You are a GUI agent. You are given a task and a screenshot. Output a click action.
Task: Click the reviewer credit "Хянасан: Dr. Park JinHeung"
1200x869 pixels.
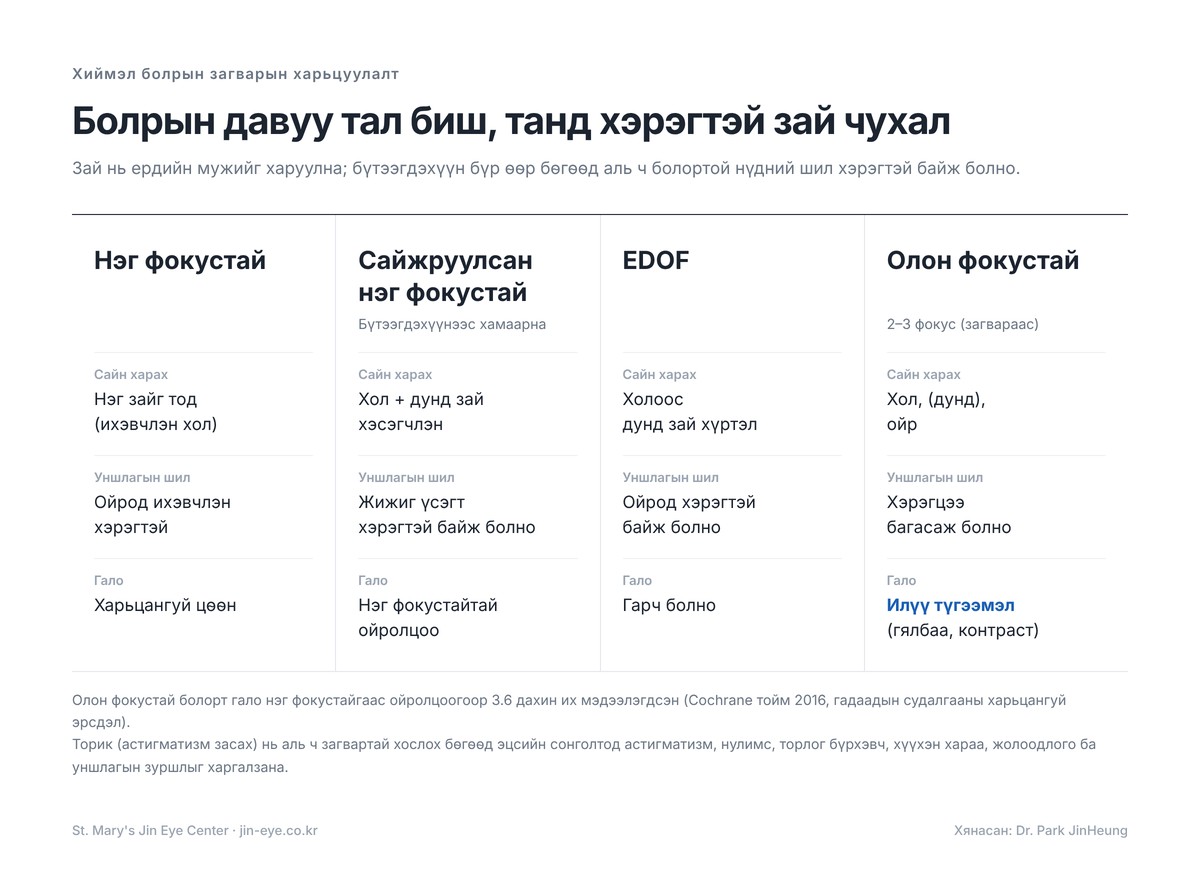[1041, 831]
